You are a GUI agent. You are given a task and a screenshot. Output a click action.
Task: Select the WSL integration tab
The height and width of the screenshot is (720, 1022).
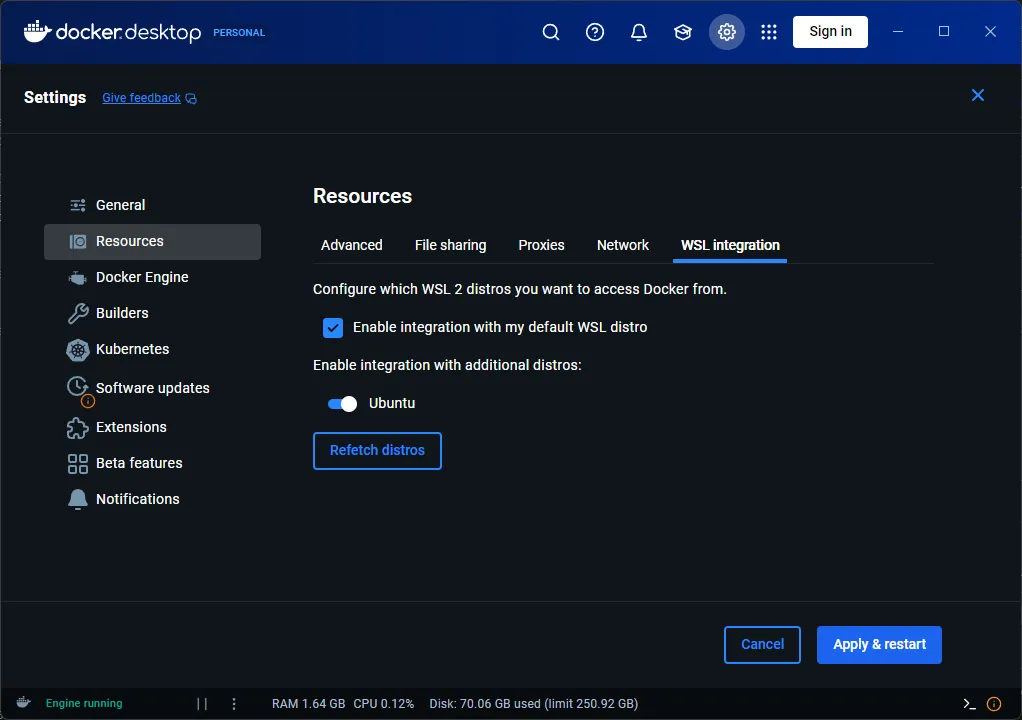pos(730,246)
